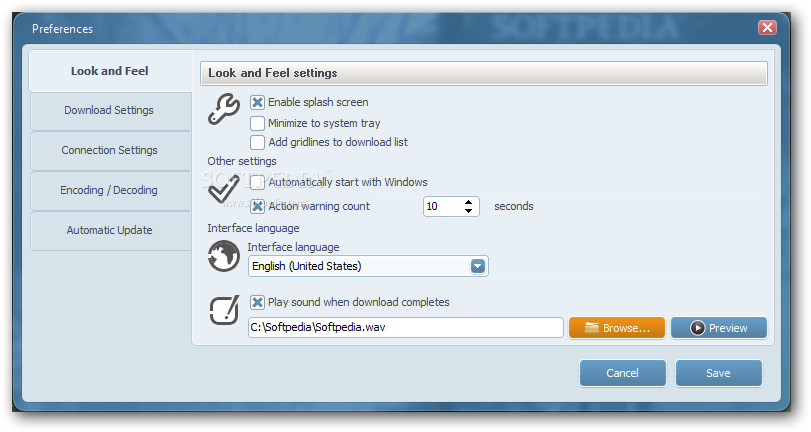
Task: Click the notepad icon beside sound option
Action: pyautogui.click(x=224, y=310)
